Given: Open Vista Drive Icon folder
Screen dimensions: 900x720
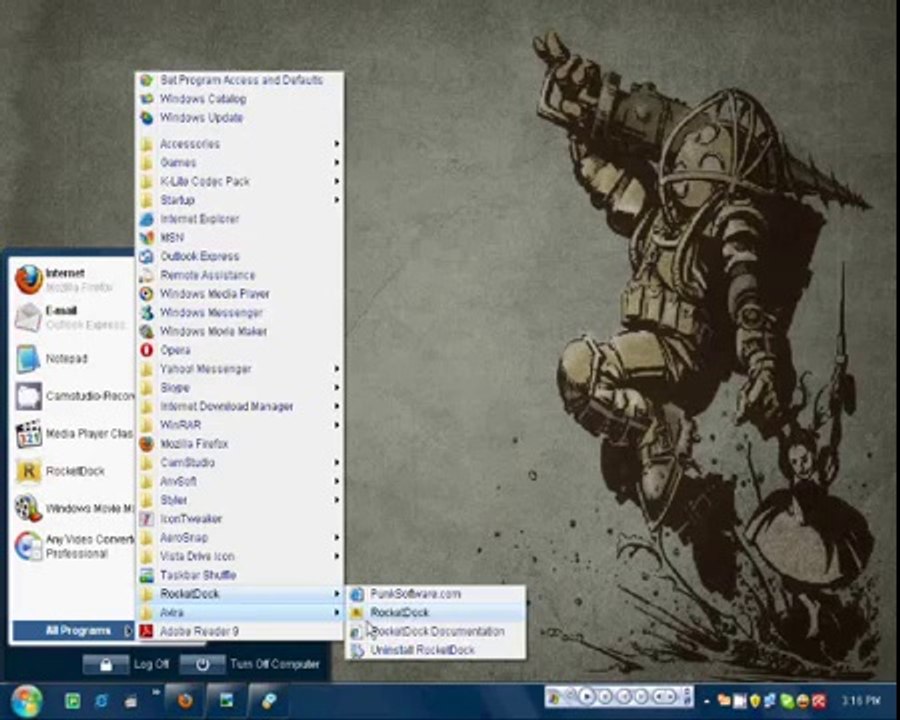Looking at the screenshot, I should [240, 556].
